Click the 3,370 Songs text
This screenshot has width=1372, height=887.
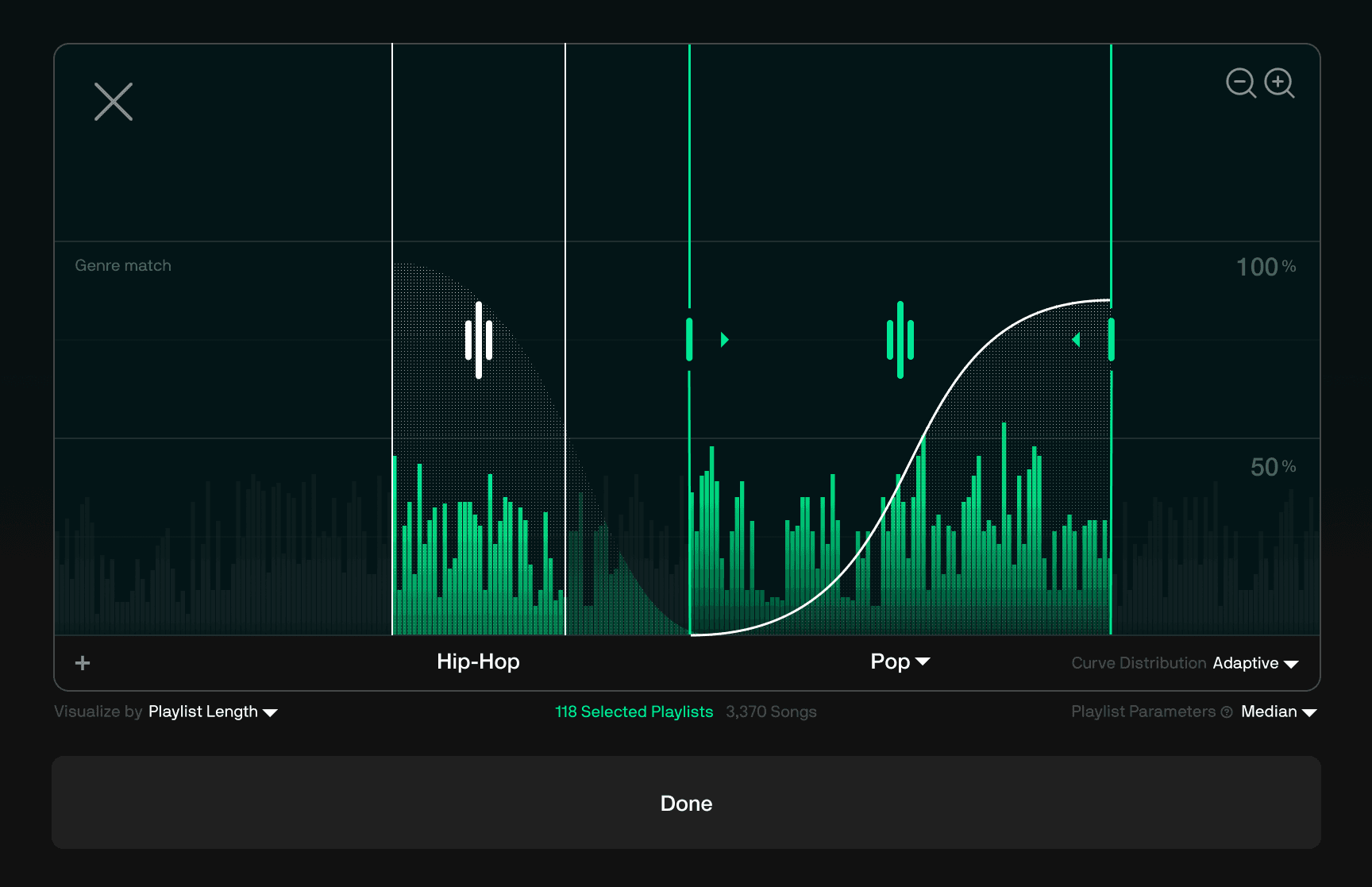click(771, 712)
